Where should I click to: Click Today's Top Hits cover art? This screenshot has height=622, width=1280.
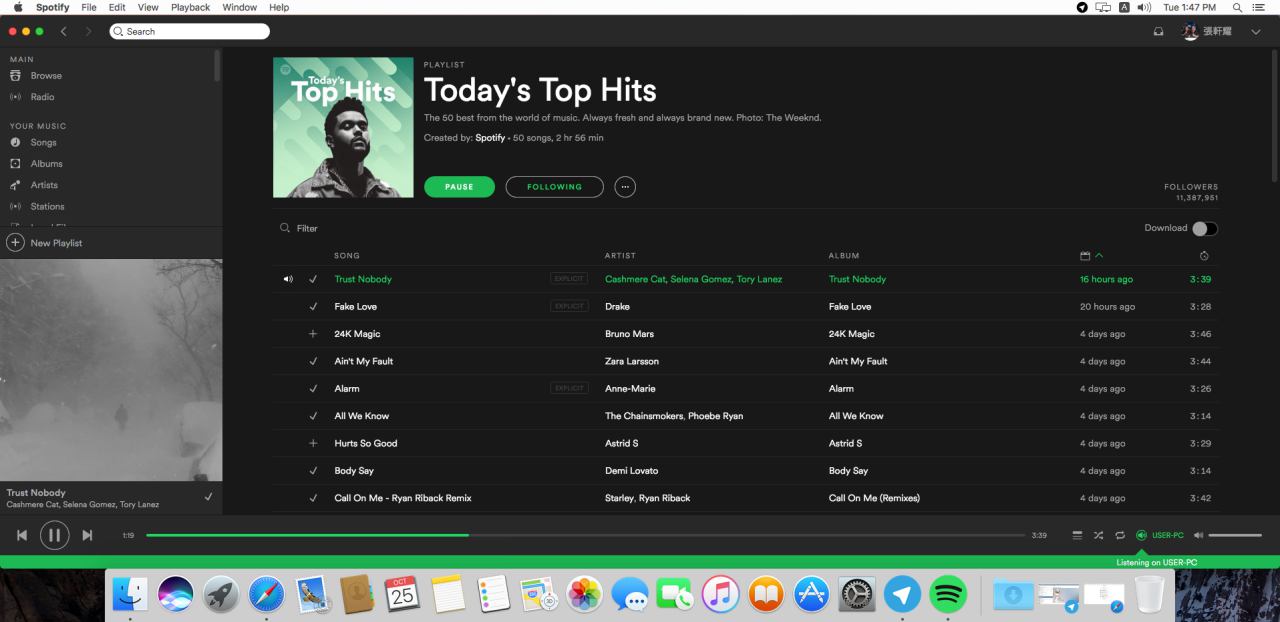(x=343, y=127)
